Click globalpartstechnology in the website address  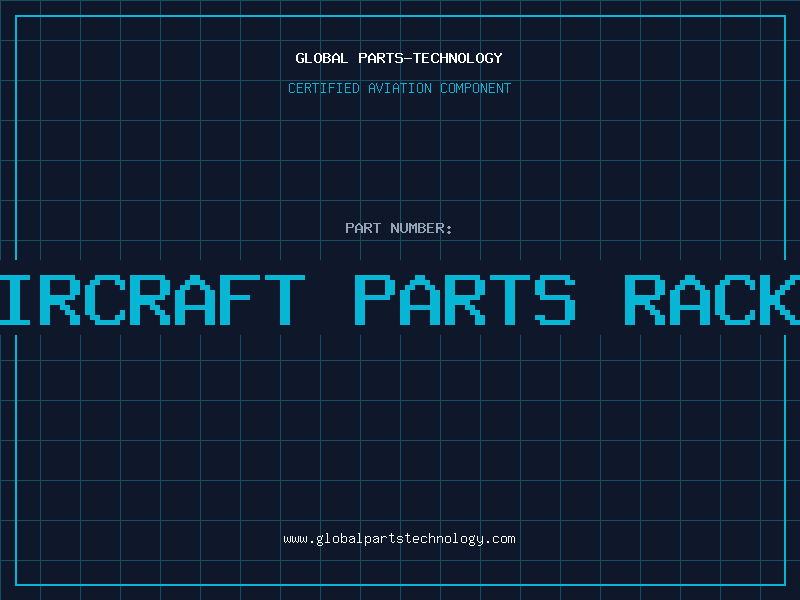pos(399,538)
